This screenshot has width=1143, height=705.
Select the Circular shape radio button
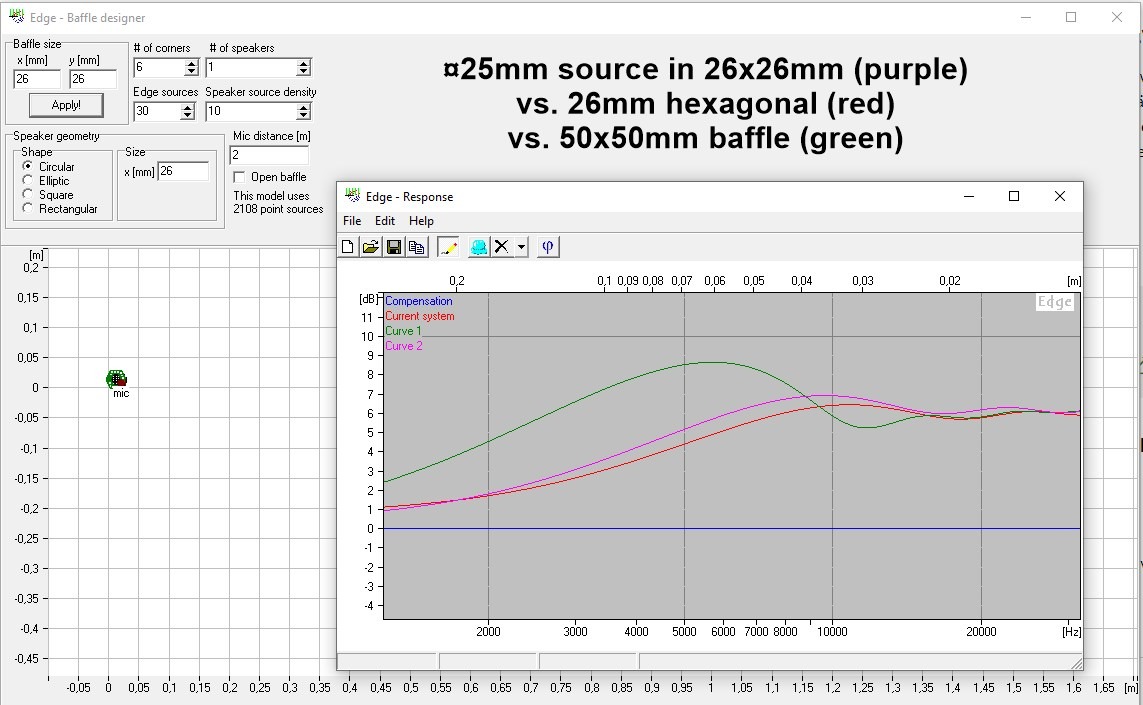tap(28, 166)
